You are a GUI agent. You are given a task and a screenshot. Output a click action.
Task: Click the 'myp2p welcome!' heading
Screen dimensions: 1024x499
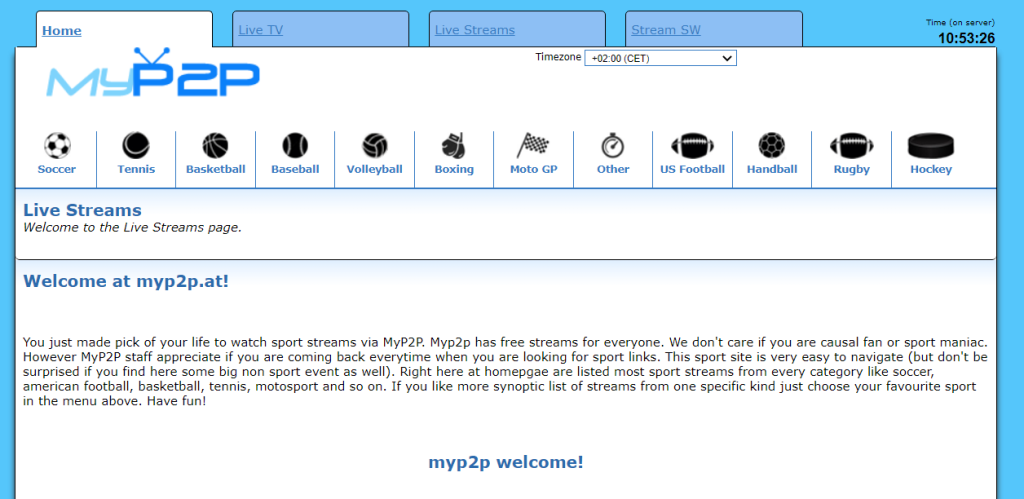point(506,462)
